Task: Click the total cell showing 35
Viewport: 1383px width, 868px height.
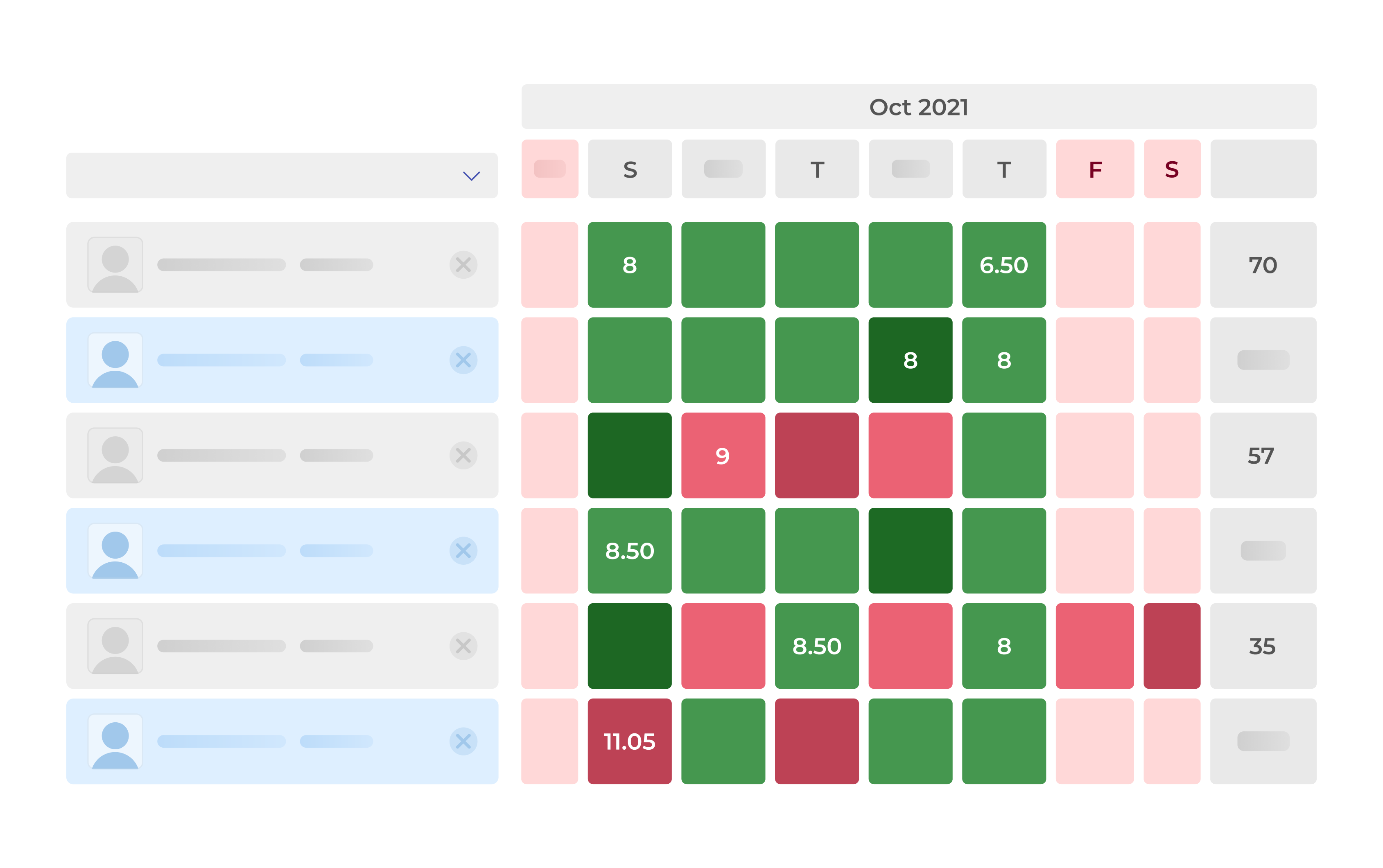Action: coord(1262,646)
